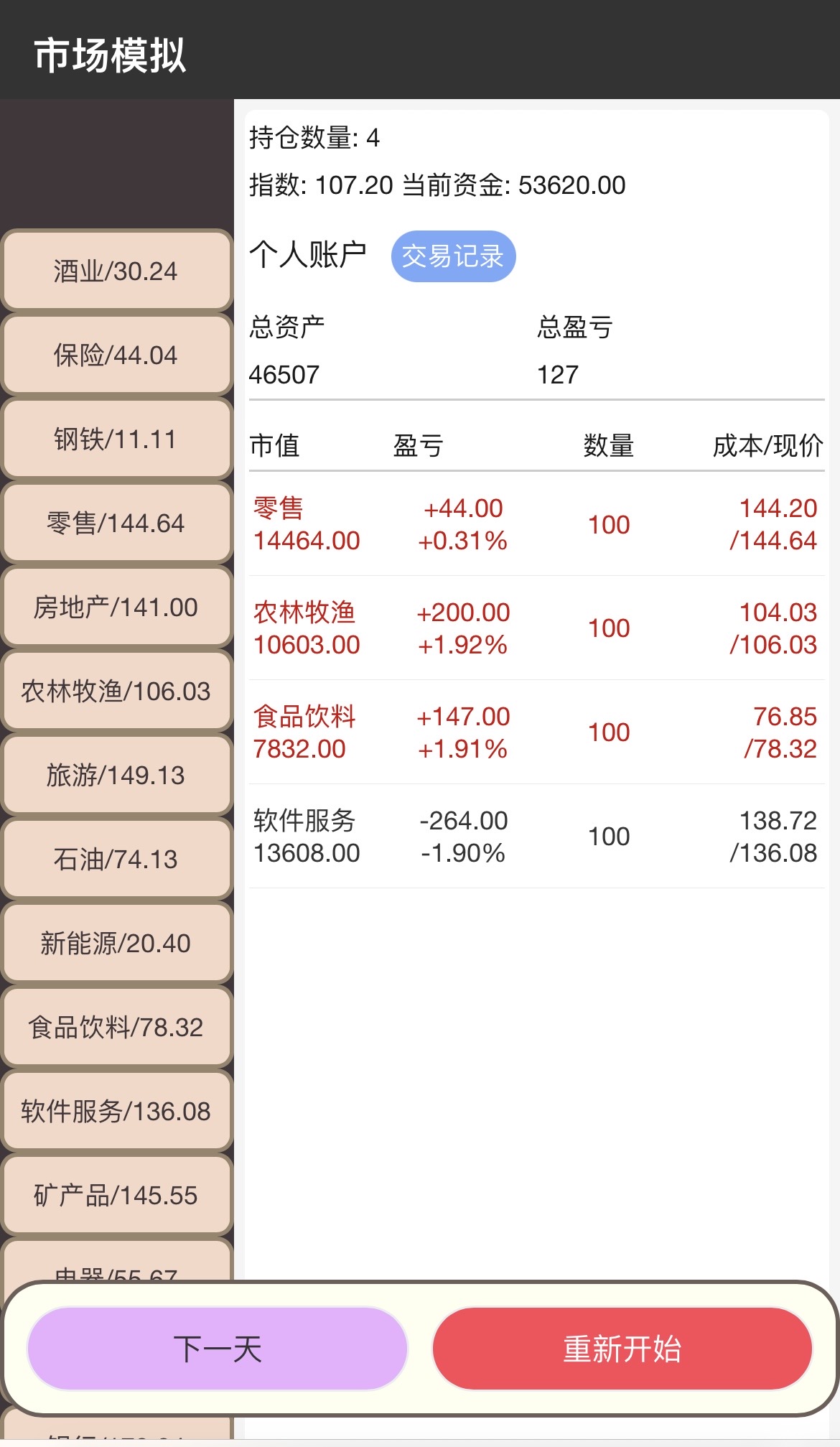Select 软件服务/136.08 in the sidebar

(x=116, y=1111)
